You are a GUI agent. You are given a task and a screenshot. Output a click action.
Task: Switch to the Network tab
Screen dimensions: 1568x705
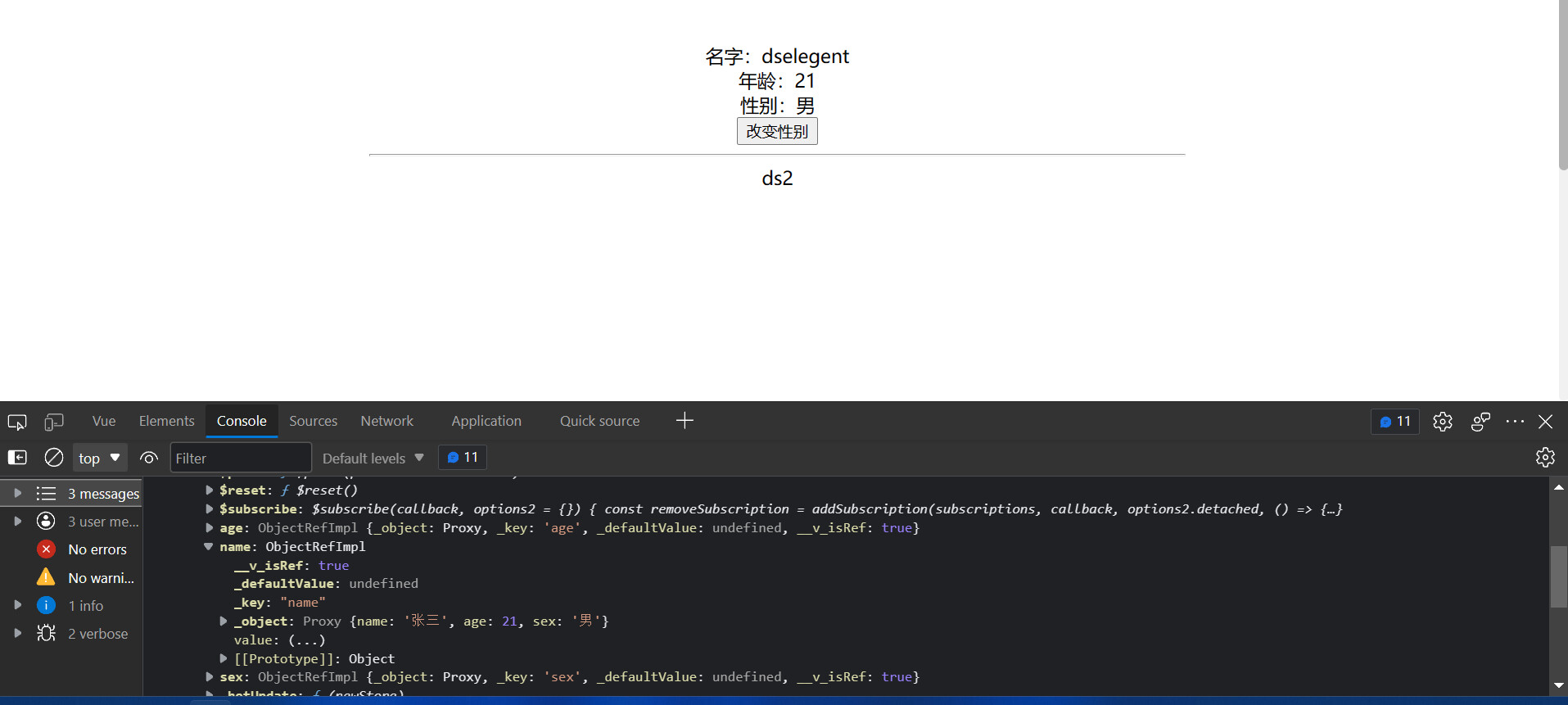point(387,421)
